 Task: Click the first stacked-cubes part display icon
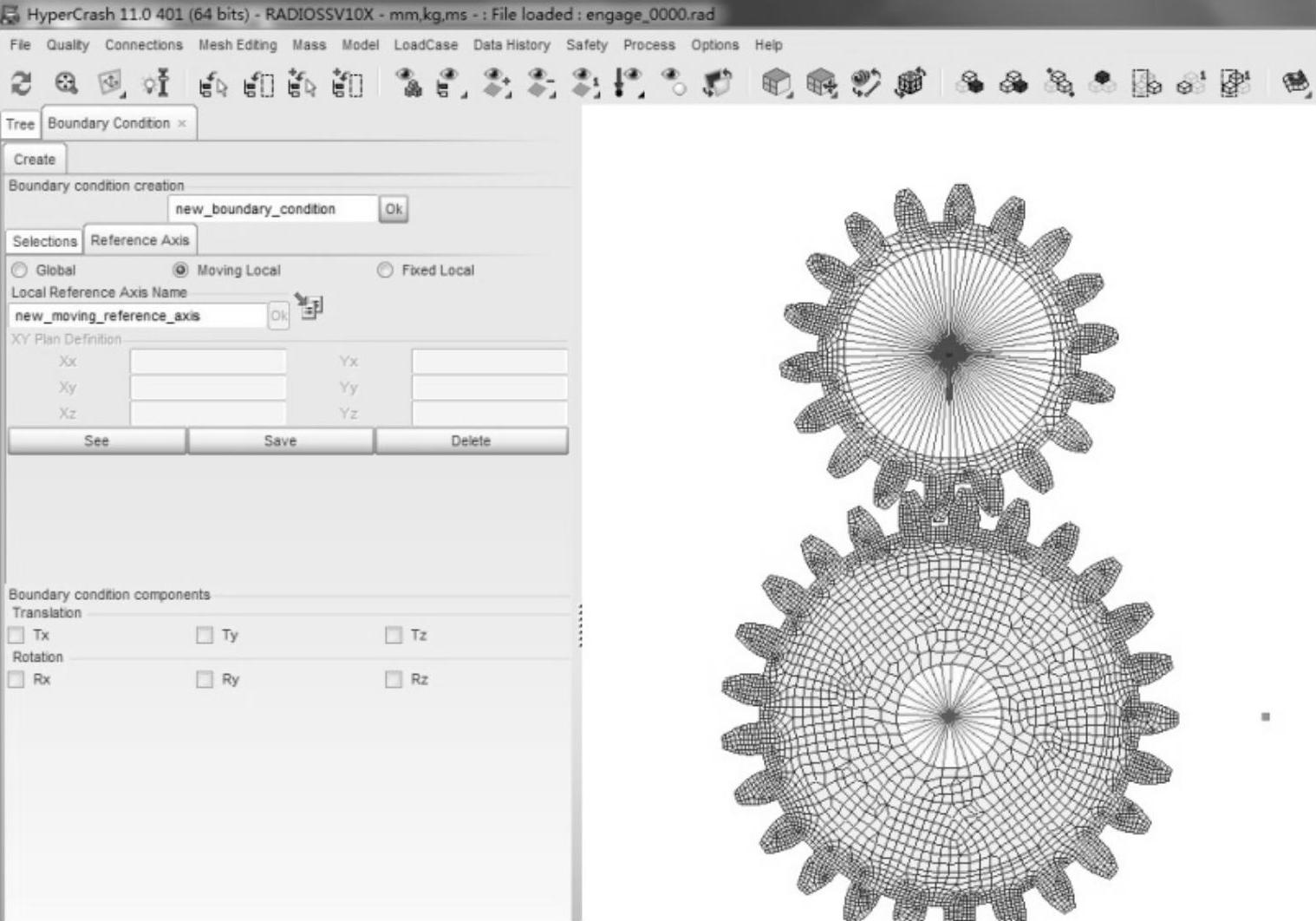[x=970, y=83]
